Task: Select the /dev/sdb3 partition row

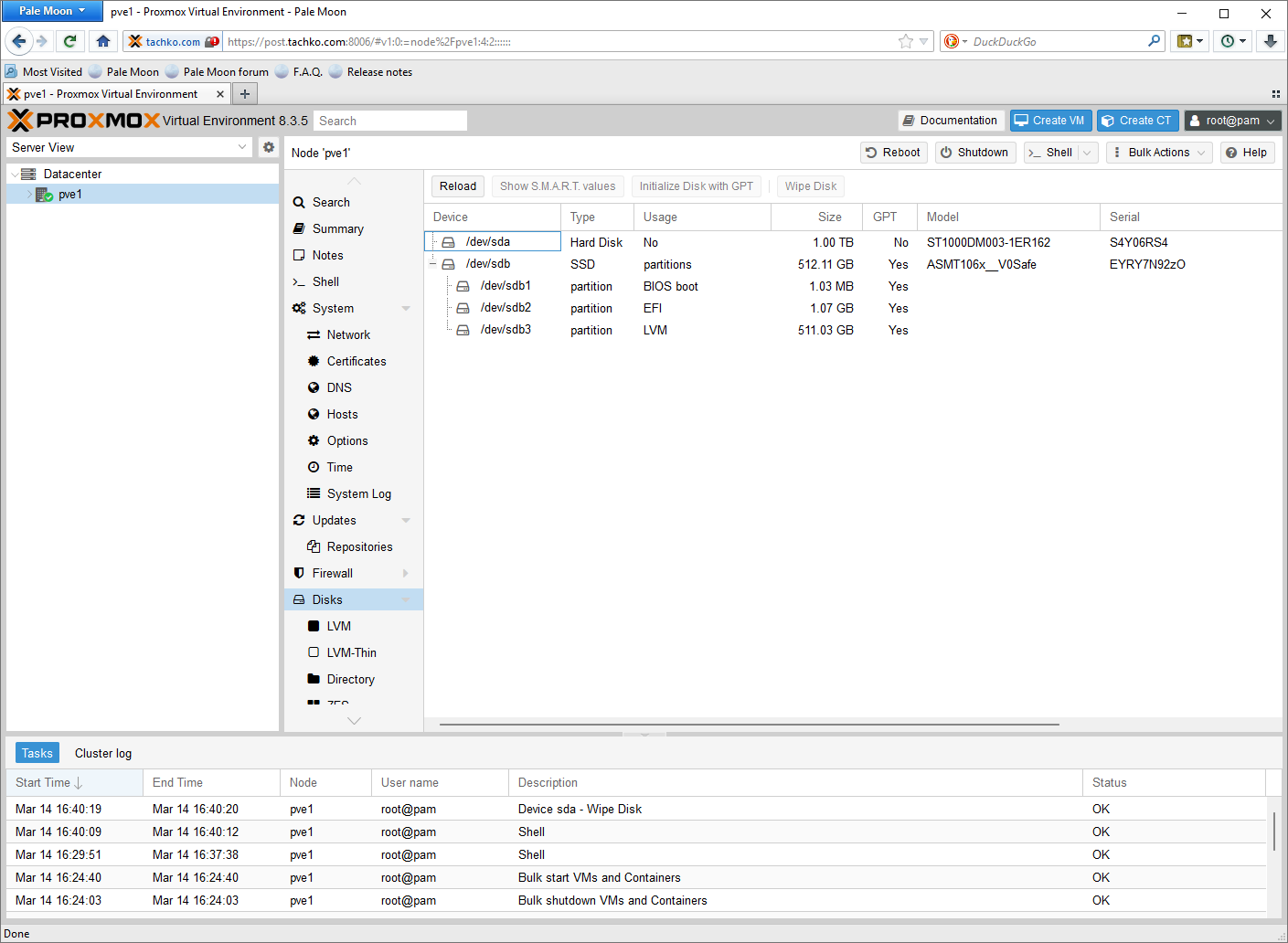Action: coord(853,330)
